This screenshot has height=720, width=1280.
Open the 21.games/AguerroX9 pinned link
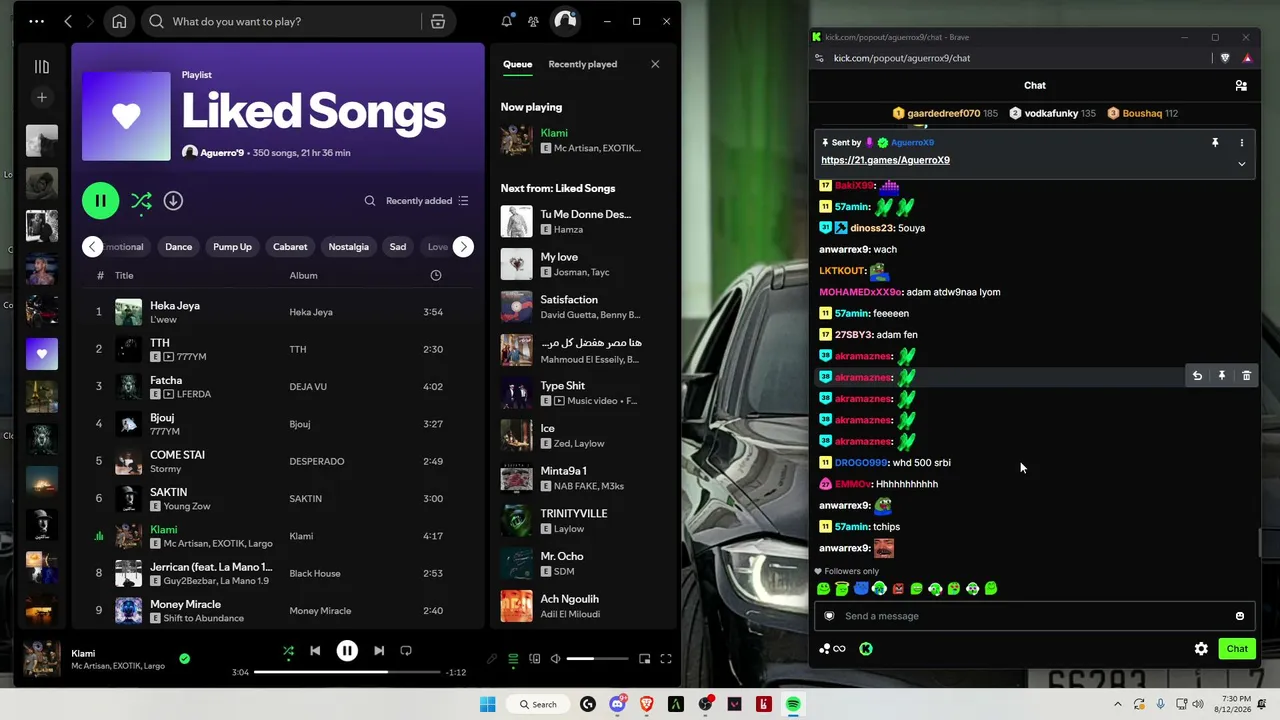[x=885, y=160]
